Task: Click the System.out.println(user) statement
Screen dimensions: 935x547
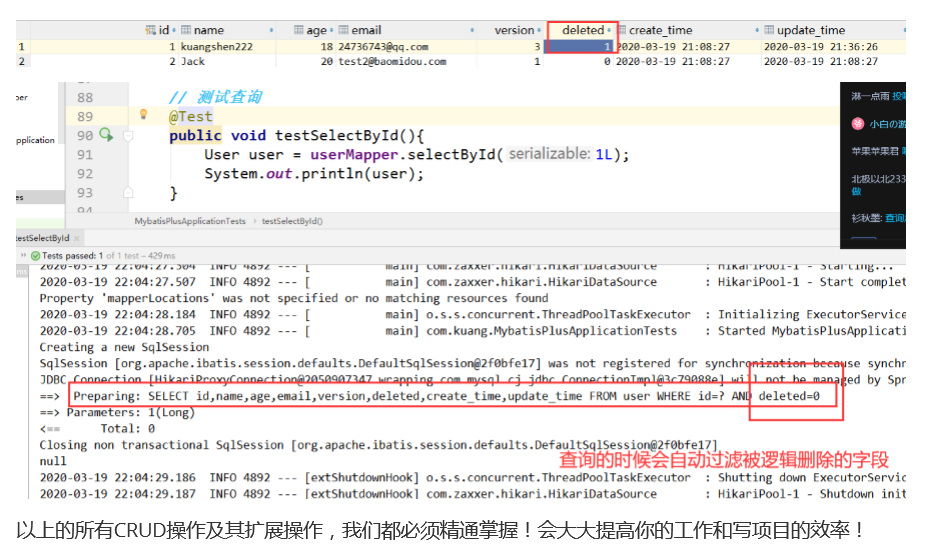Action: pos(314,174)
